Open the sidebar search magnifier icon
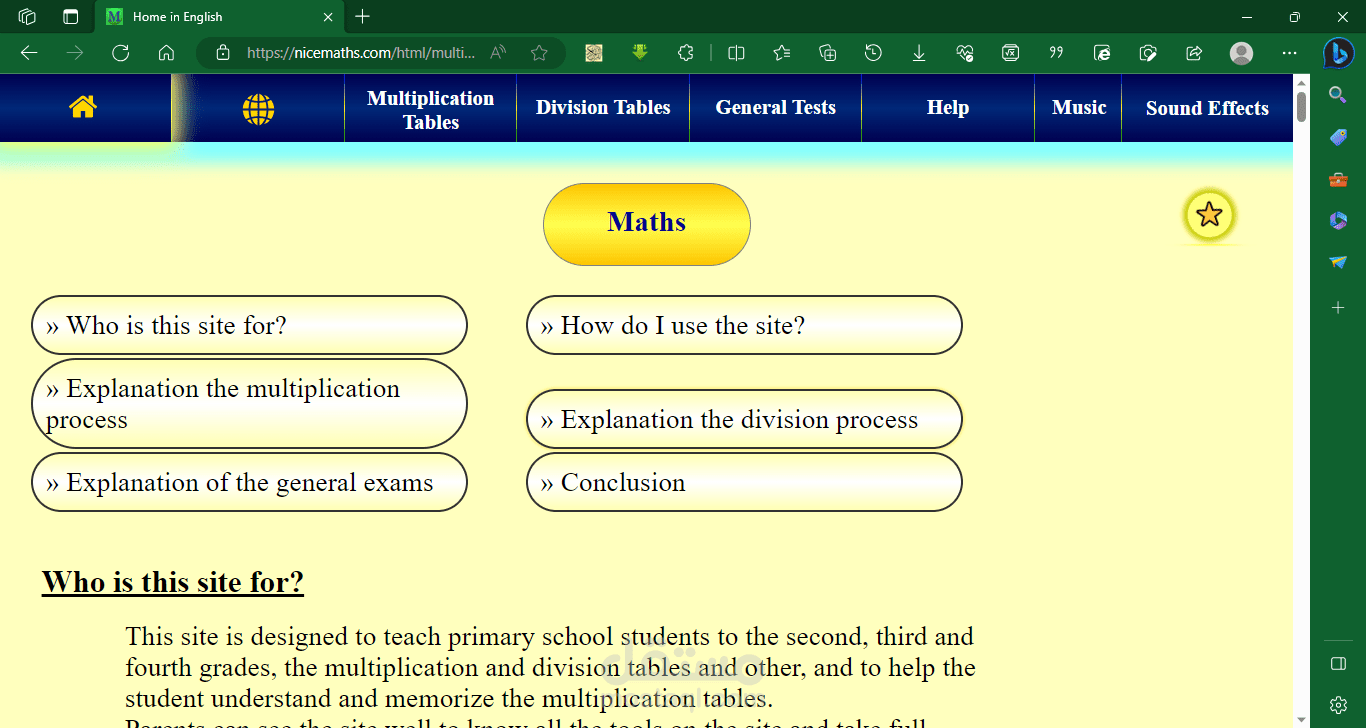1366x728 pixels. click(x=1338, y=95)
